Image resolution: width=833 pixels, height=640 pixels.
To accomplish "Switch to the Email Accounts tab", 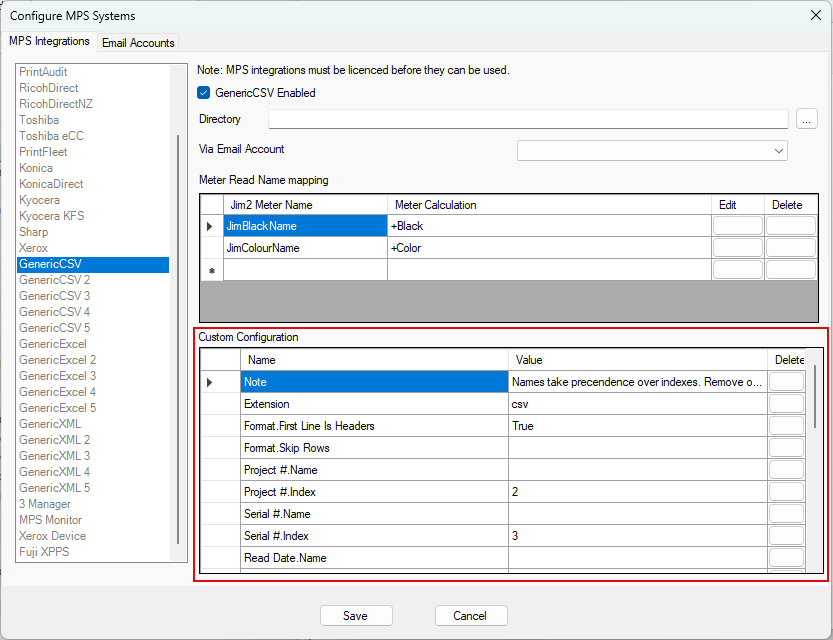I will tap(138, 42).
